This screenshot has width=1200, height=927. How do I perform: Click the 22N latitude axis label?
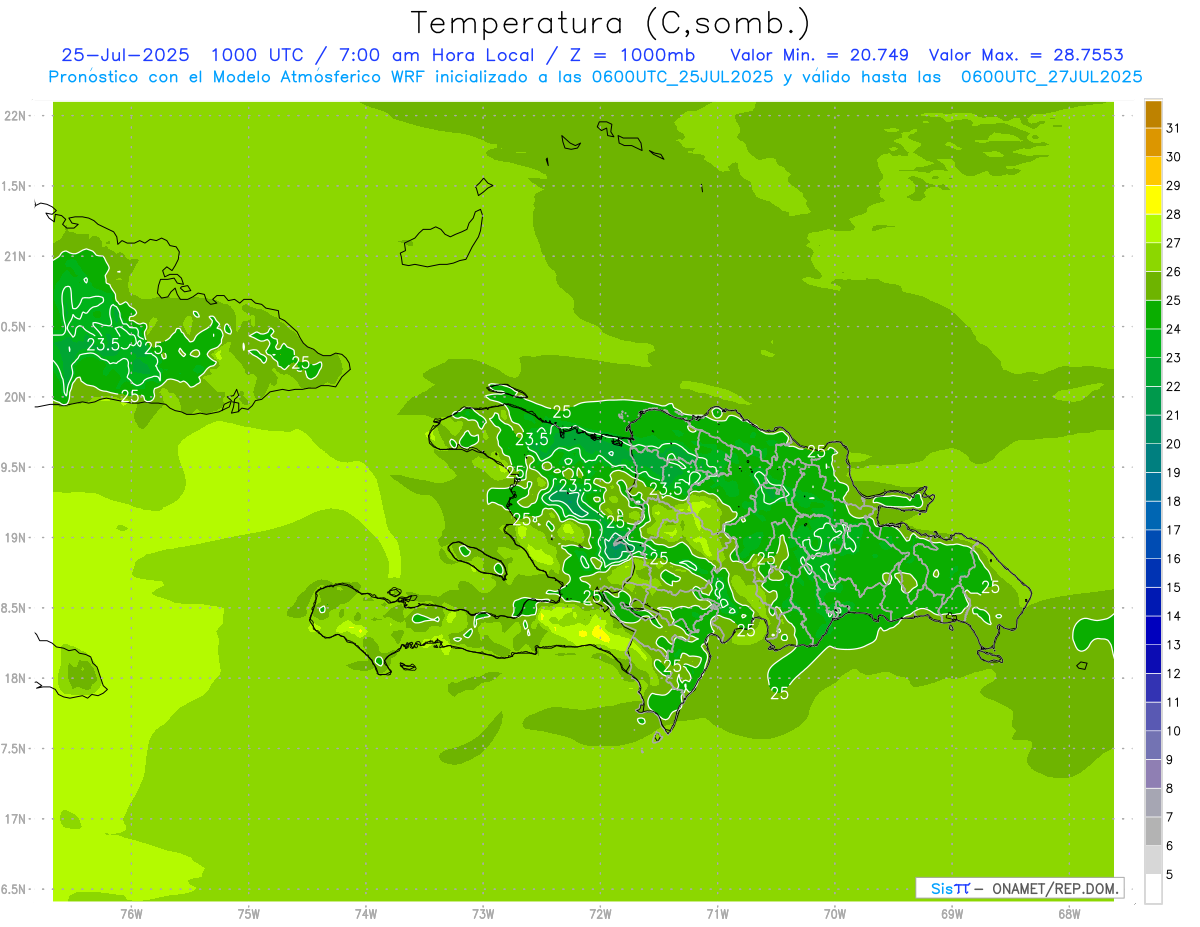pyautogui.click(x=15, y=116)
